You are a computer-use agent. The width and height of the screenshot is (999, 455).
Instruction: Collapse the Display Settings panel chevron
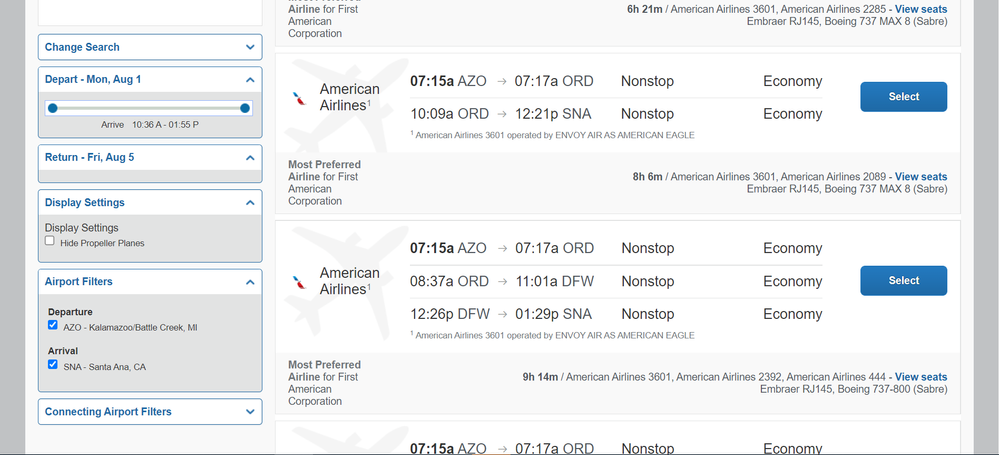click(250, 203)
